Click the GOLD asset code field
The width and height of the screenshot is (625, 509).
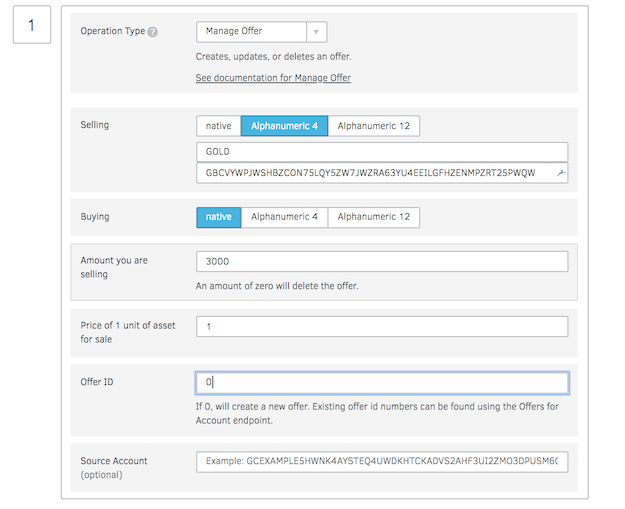[382, 152]
